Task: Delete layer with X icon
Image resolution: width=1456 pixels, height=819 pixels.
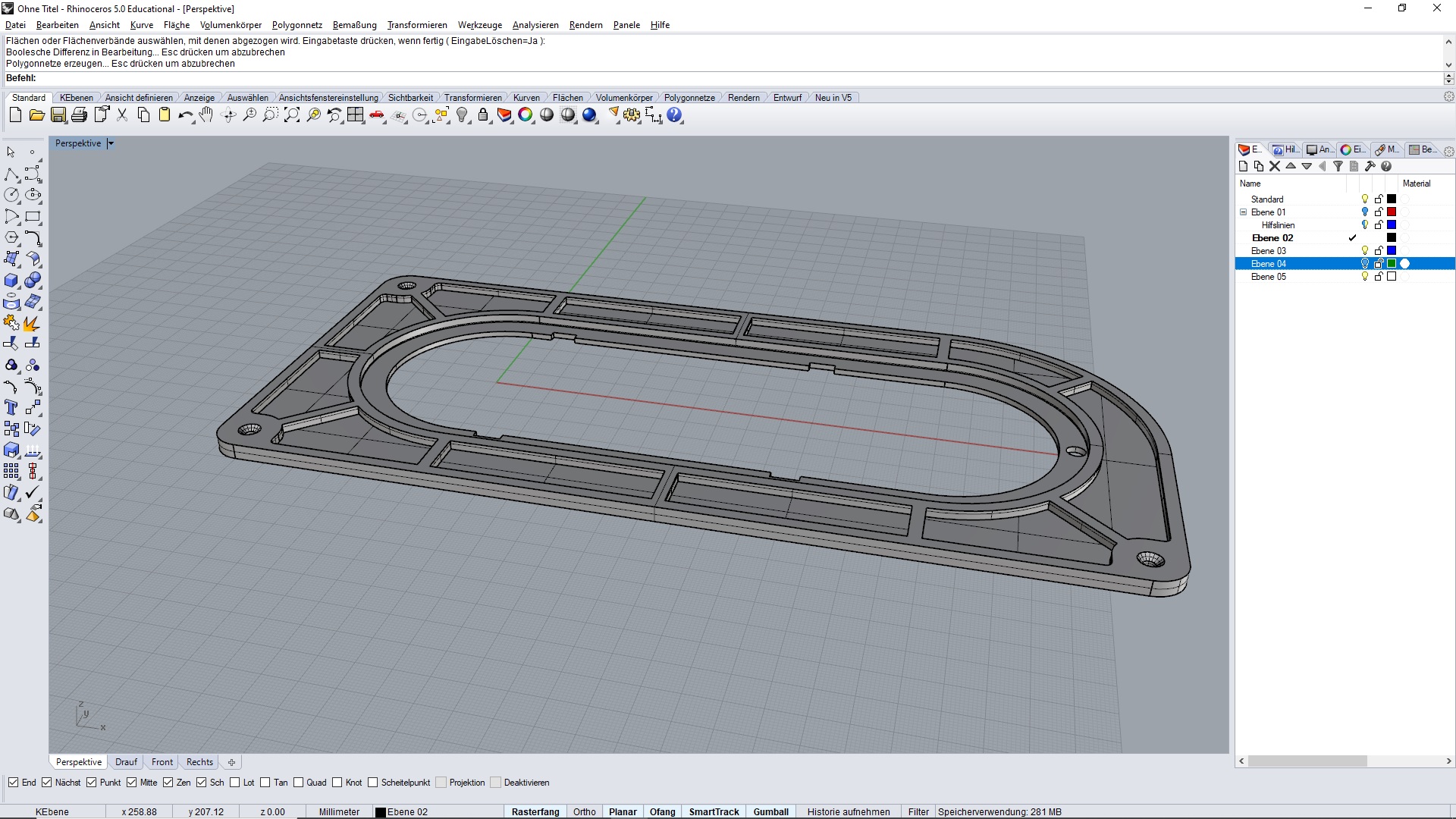Action: click(x=1275, y=167)
